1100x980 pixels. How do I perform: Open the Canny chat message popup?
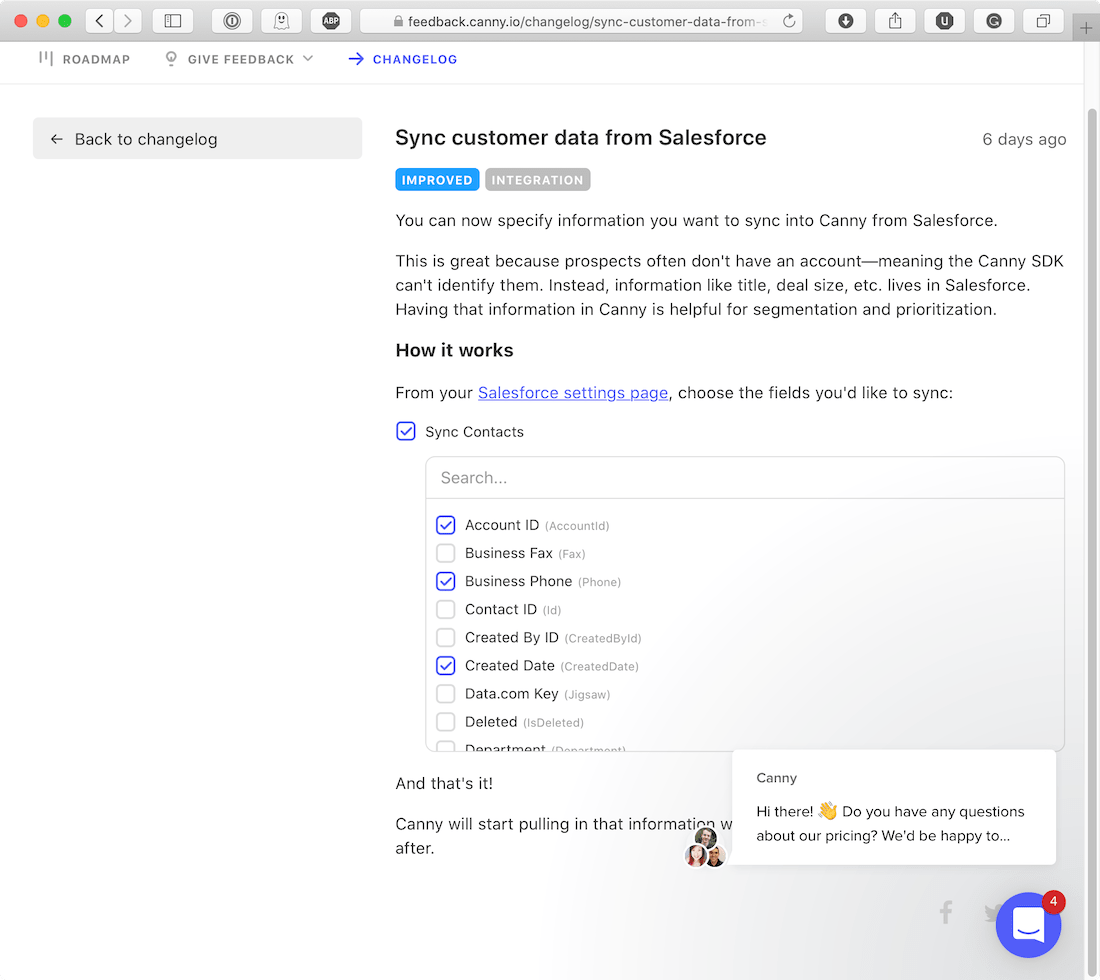tap(893, 807)
